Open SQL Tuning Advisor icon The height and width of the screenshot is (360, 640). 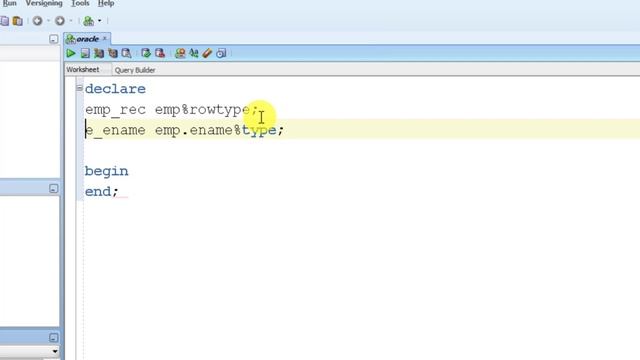pyautogui.click(x=127, y=53)
